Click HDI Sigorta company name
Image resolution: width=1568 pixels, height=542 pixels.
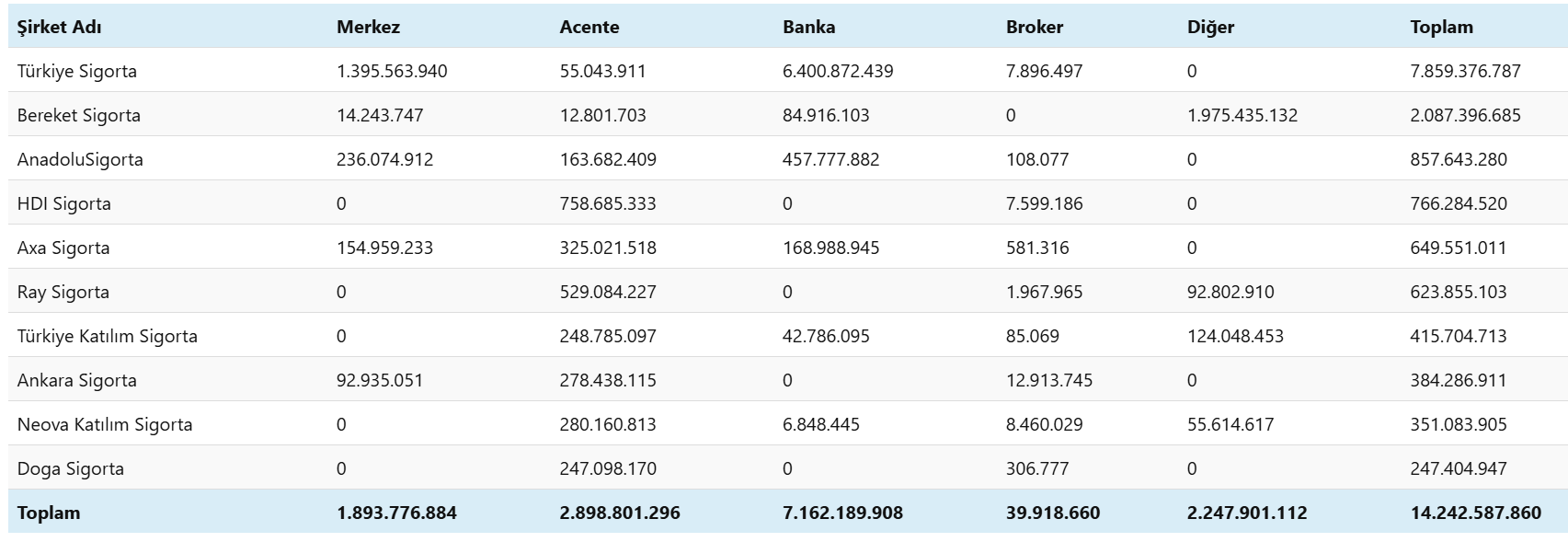63,203
